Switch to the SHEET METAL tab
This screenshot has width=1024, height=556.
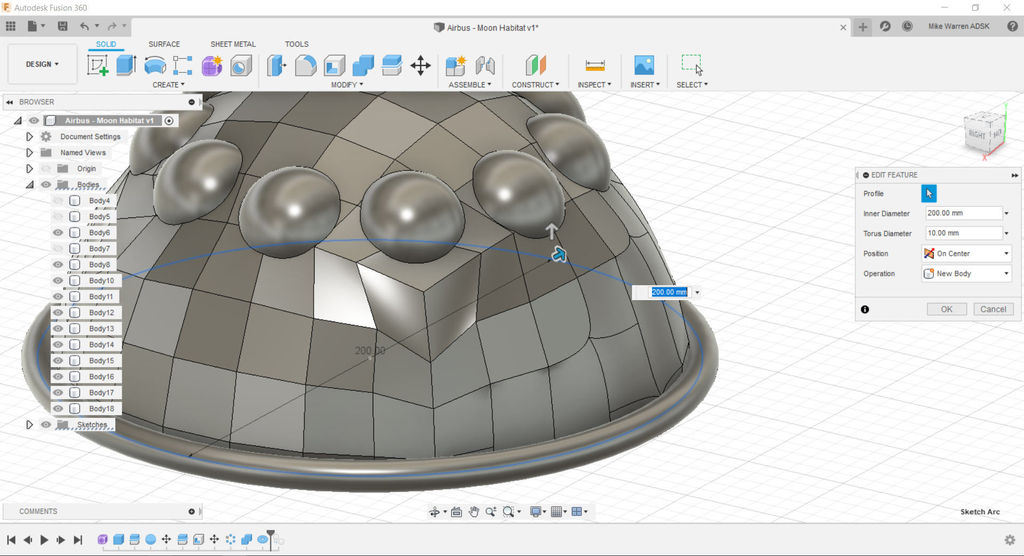pos(233,44)
